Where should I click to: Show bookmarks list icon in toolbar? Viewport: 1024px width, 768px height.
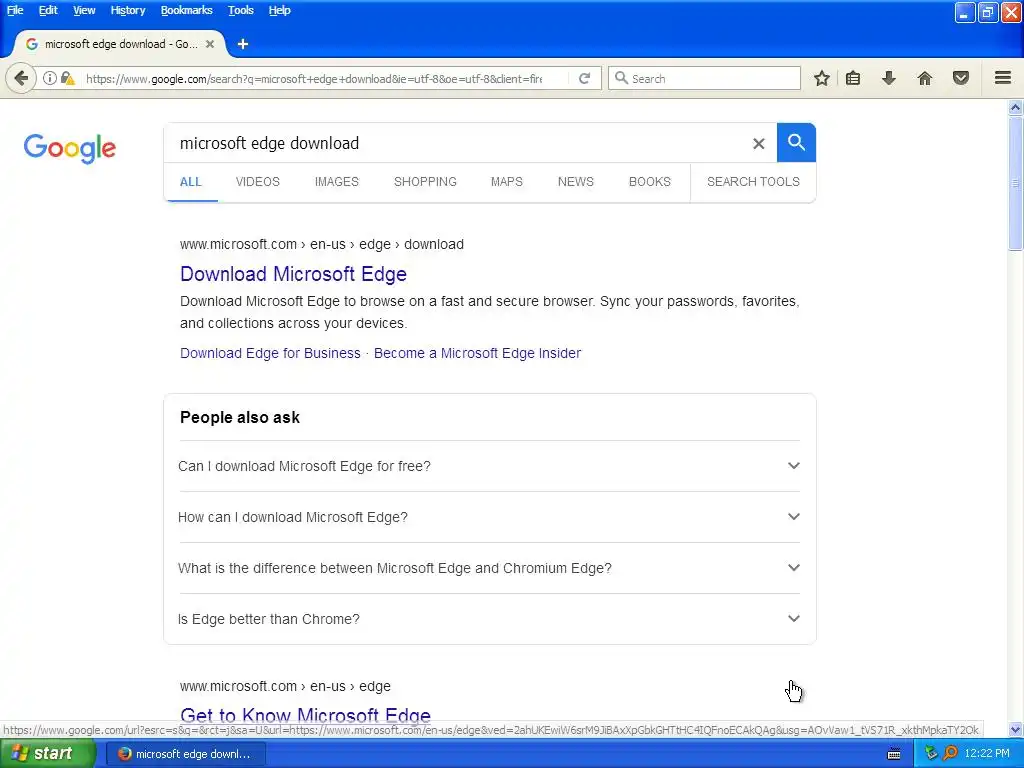[853, 78]
